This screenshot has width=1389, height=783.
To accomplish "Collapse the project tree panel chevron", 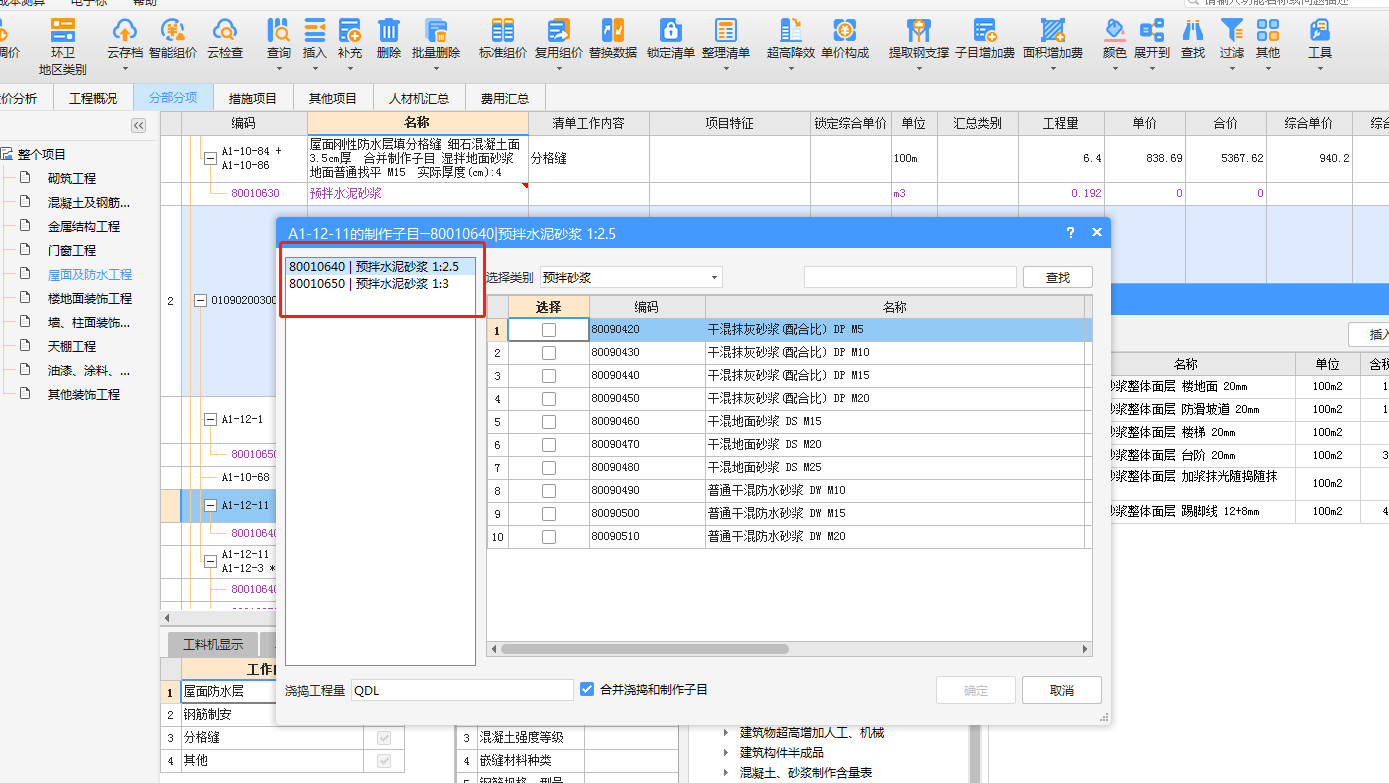I will point(139,125).
